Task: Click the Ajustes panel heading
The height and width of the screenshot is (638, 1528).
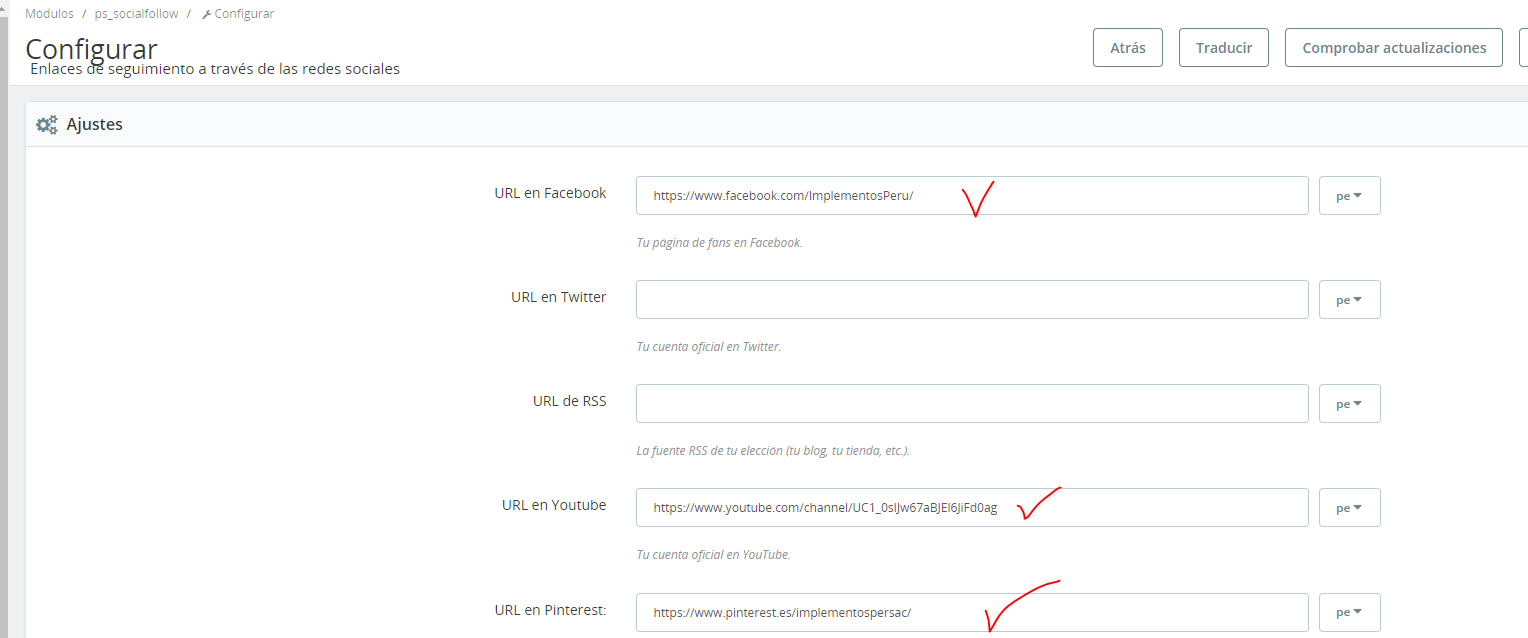Action: point(94,125)
